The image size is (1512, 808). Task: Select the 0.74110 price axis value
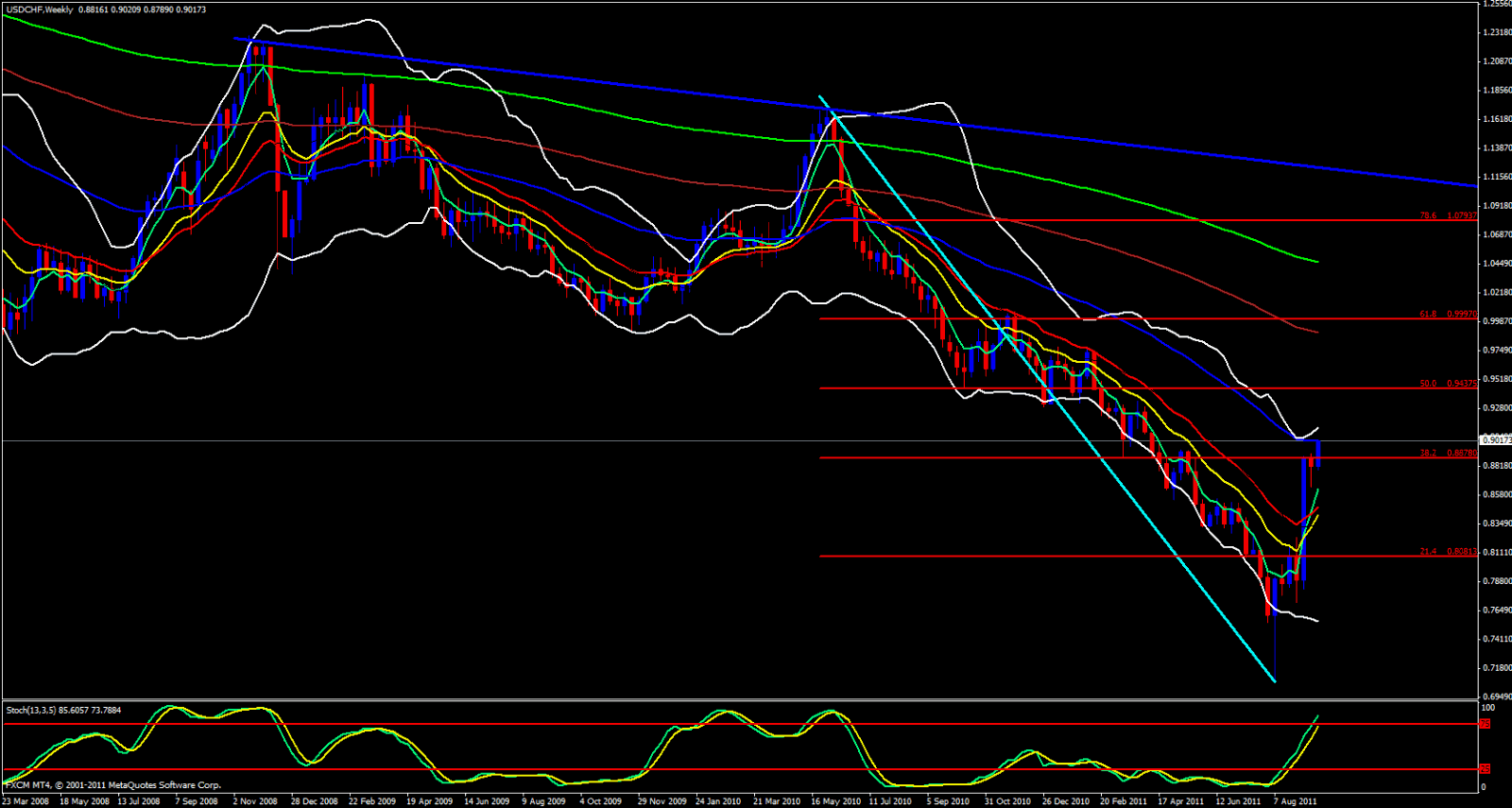1496,639
